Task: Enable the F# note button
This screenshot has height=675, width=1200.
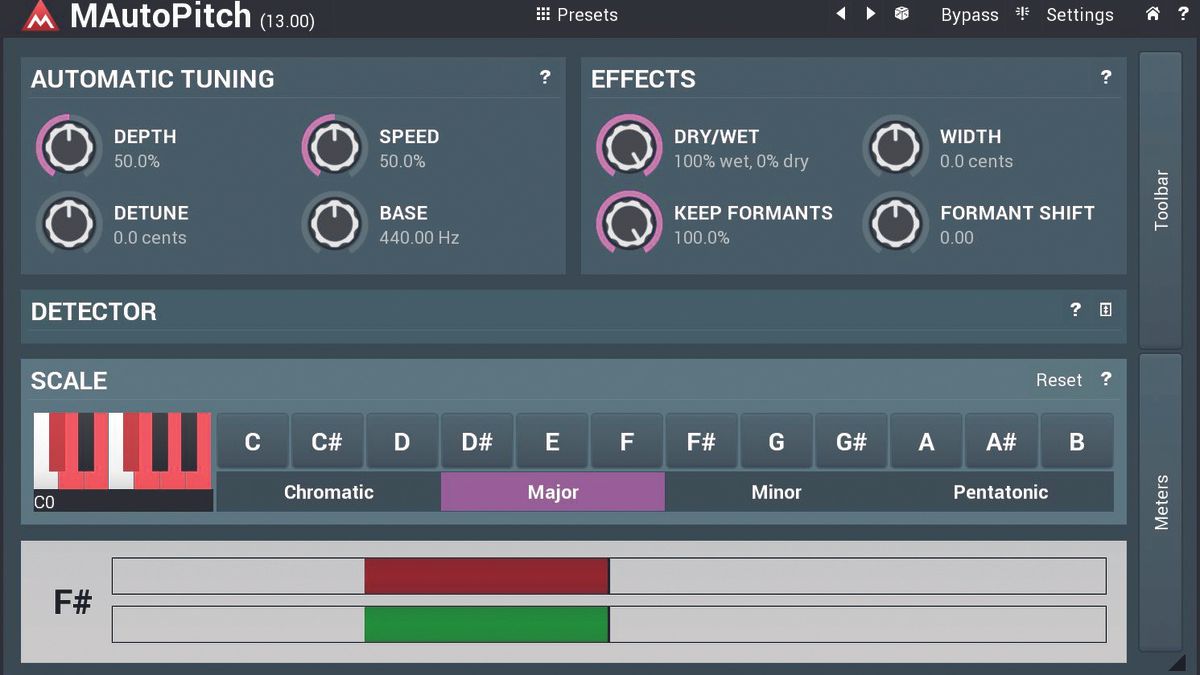Action: (x=701, y=441)
